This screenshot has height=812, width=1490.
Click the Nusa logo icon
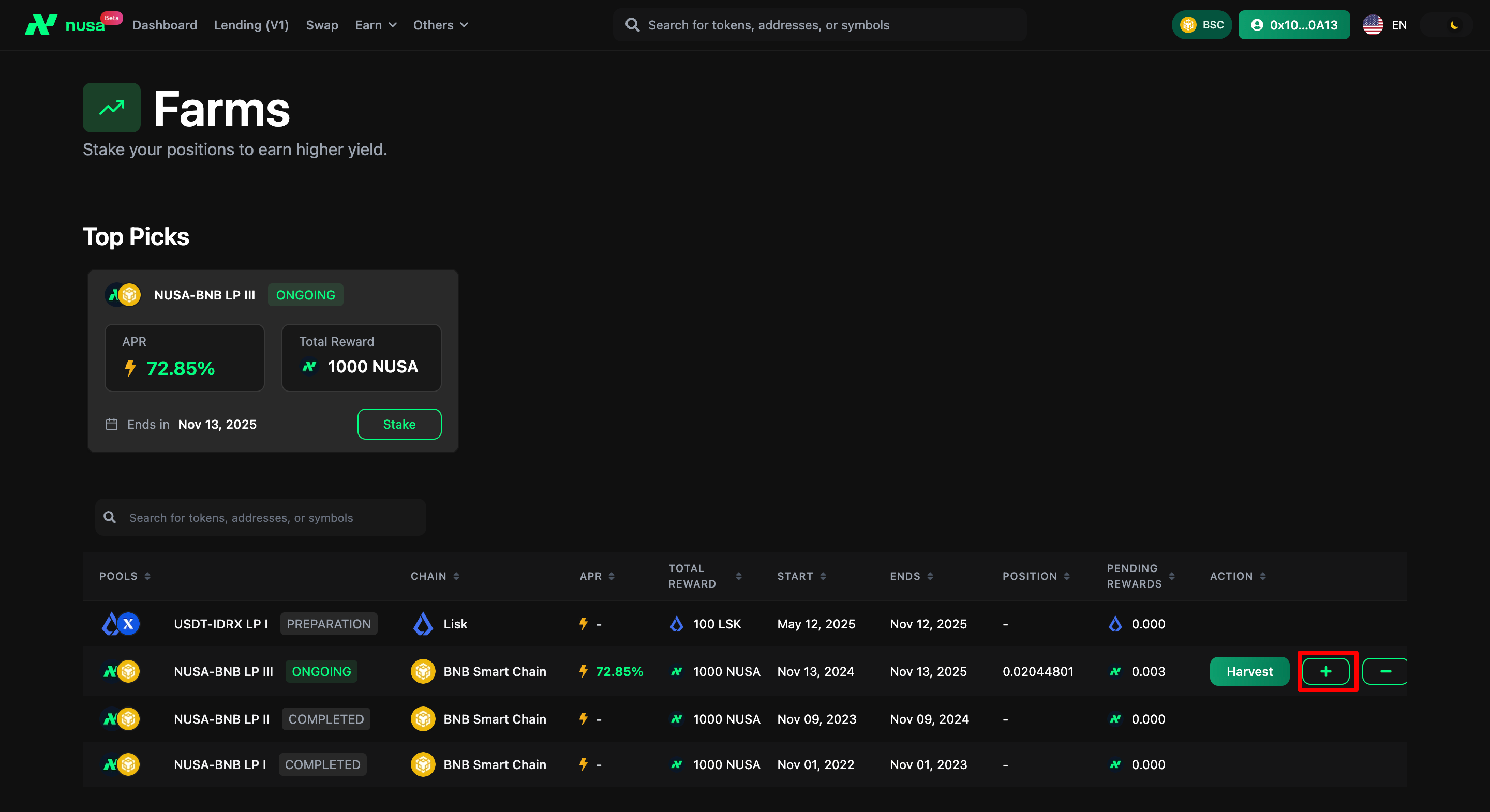(x=40, y=25)
